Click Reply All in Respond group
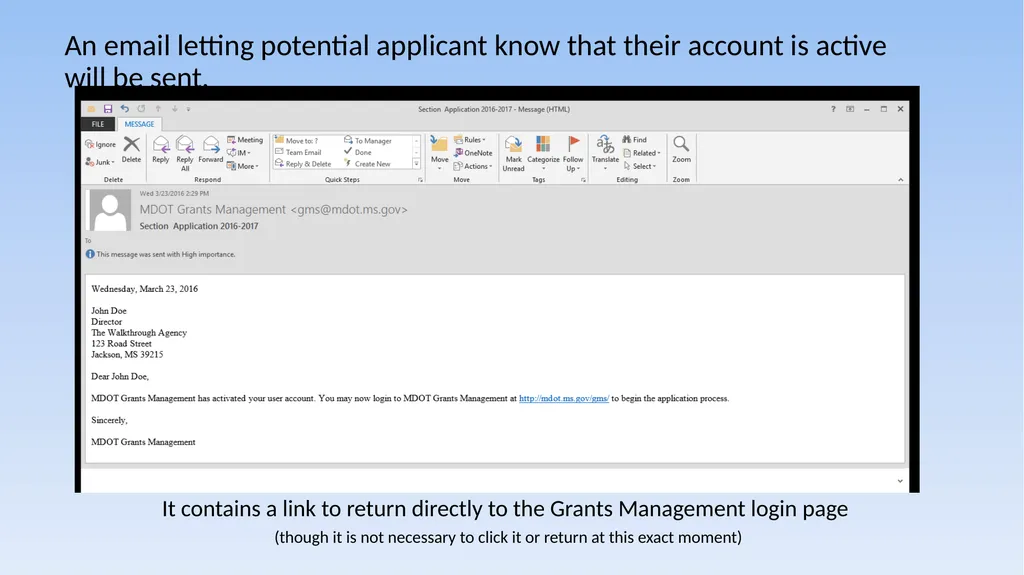This screenshot has height=575, width=1024. pyautogui.click(x=185, y=154)
